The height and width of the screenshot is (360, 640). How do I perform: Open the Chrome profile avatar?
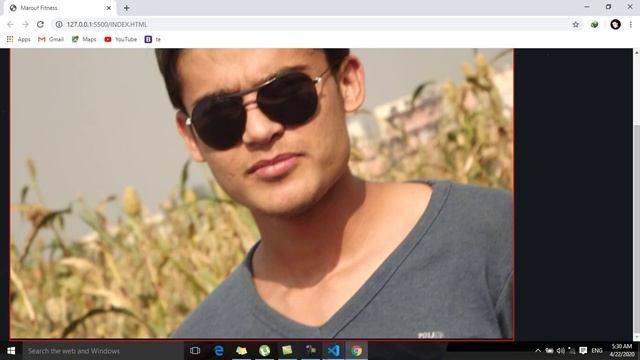point(615,24)
